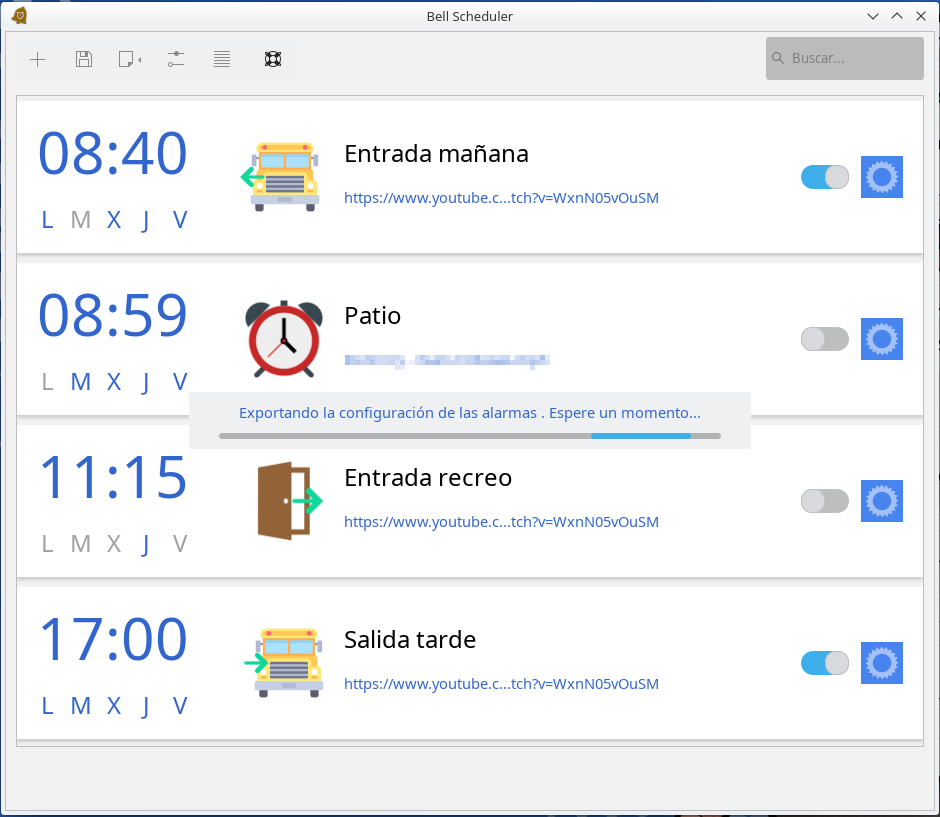Enable the Patio bell switch

pyautogui.click(x=824, y=339)
